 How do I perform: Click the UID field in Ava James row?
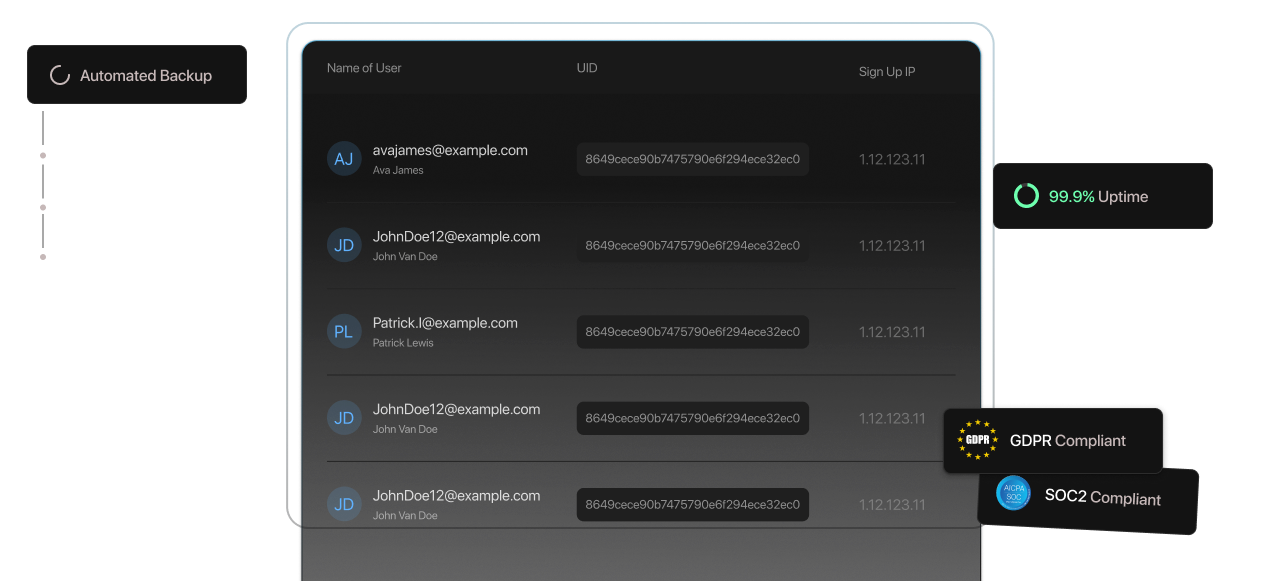[x=692, y=159]
